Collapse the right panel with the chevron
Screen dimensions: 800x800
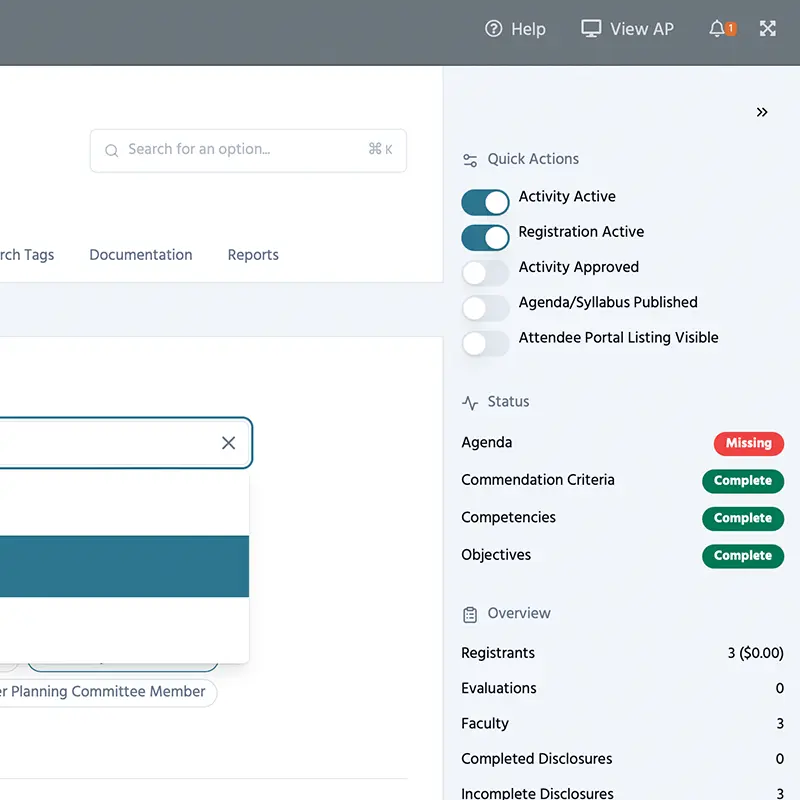pyautogui.click(x=762, y=112)
